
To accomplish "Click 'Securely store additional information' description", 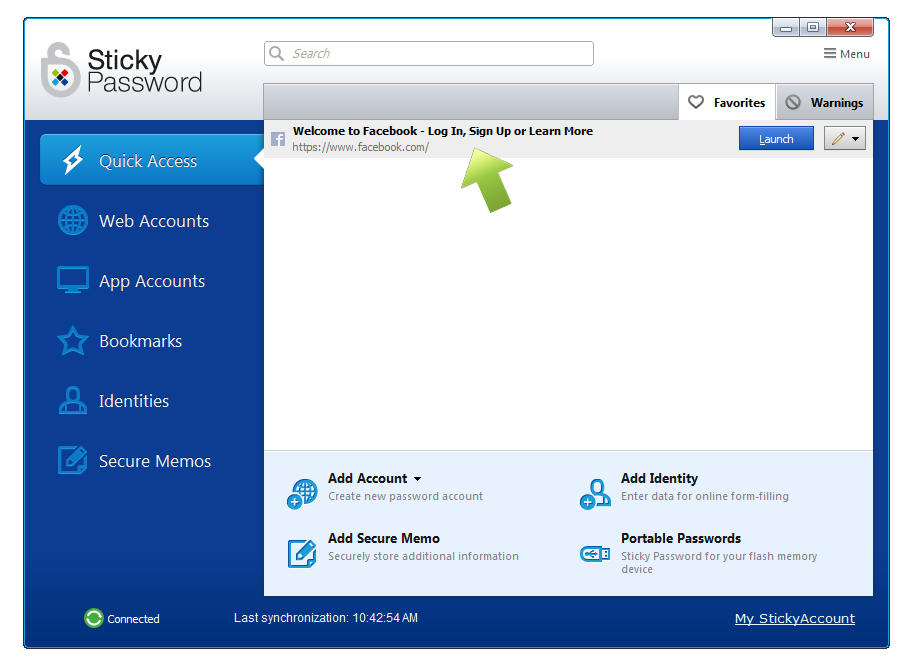I will [x=423, y=556].
